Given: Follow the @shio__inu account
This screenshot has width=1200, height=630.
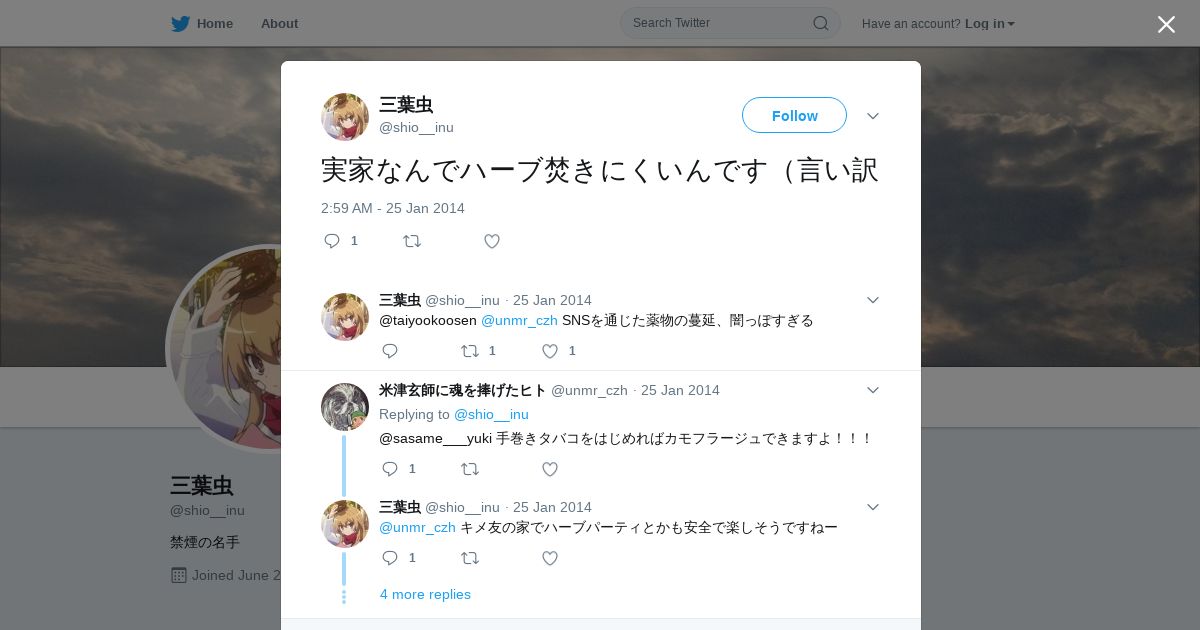Looking at the screenshot, I should tap(794, 115).
